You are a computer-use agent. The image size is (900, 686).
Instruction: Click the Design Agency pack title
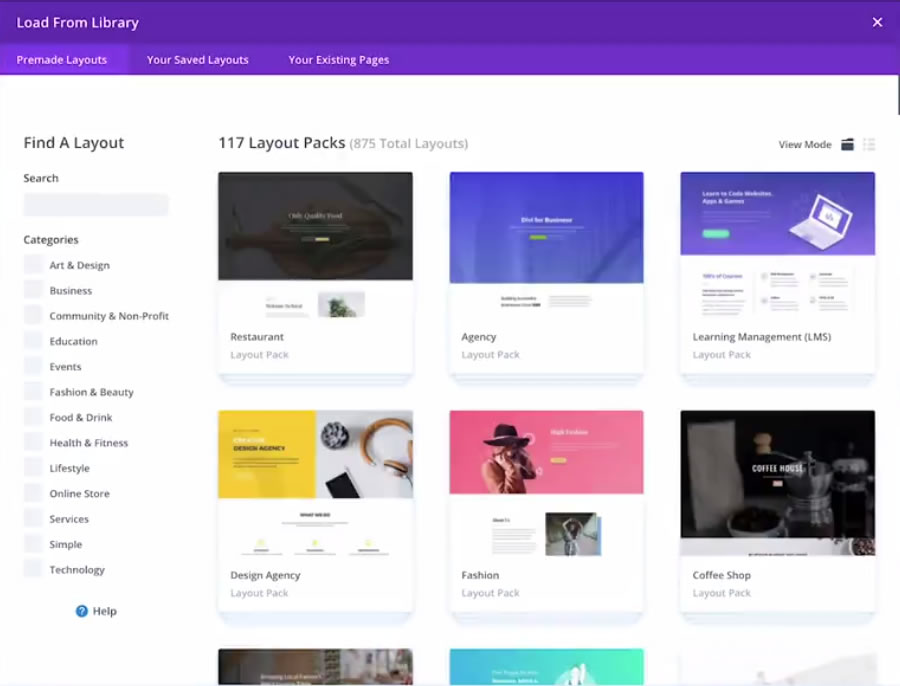[x=265, y=575]
